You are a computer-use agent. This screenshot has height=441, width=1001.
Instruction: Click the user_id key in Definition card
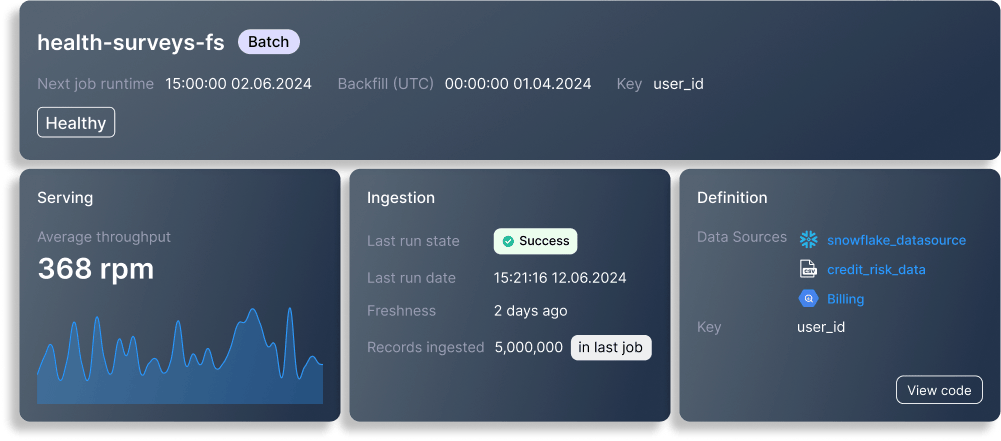(x=821, y=327)
